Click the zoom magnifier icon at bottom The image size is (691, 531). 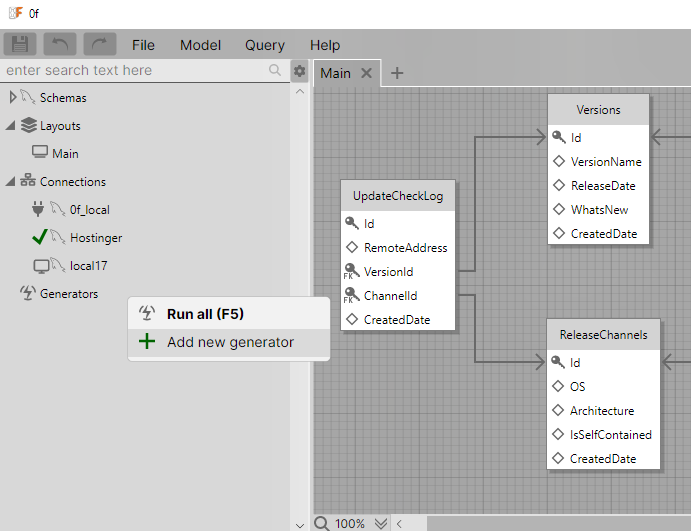tap(322, 524)
